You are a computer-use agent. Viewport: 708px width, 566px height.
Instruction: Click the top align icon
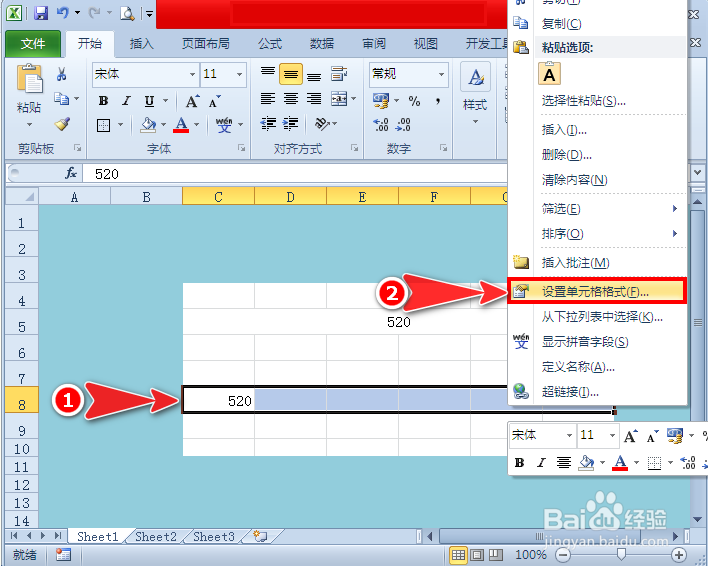coord(268,74)
